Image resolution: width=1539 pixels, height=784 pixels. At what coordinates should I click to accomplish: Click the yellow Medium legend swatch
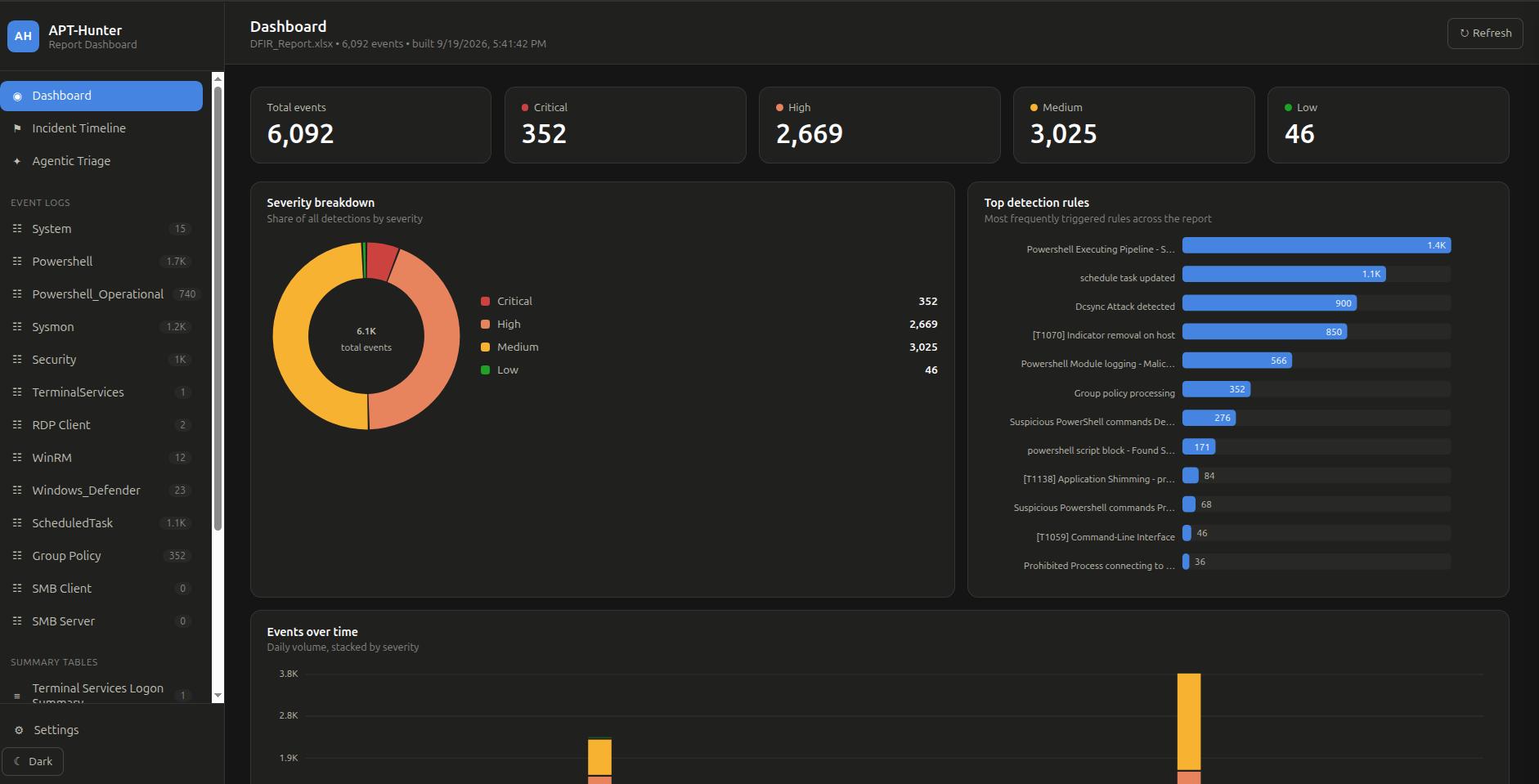(485, 347)
